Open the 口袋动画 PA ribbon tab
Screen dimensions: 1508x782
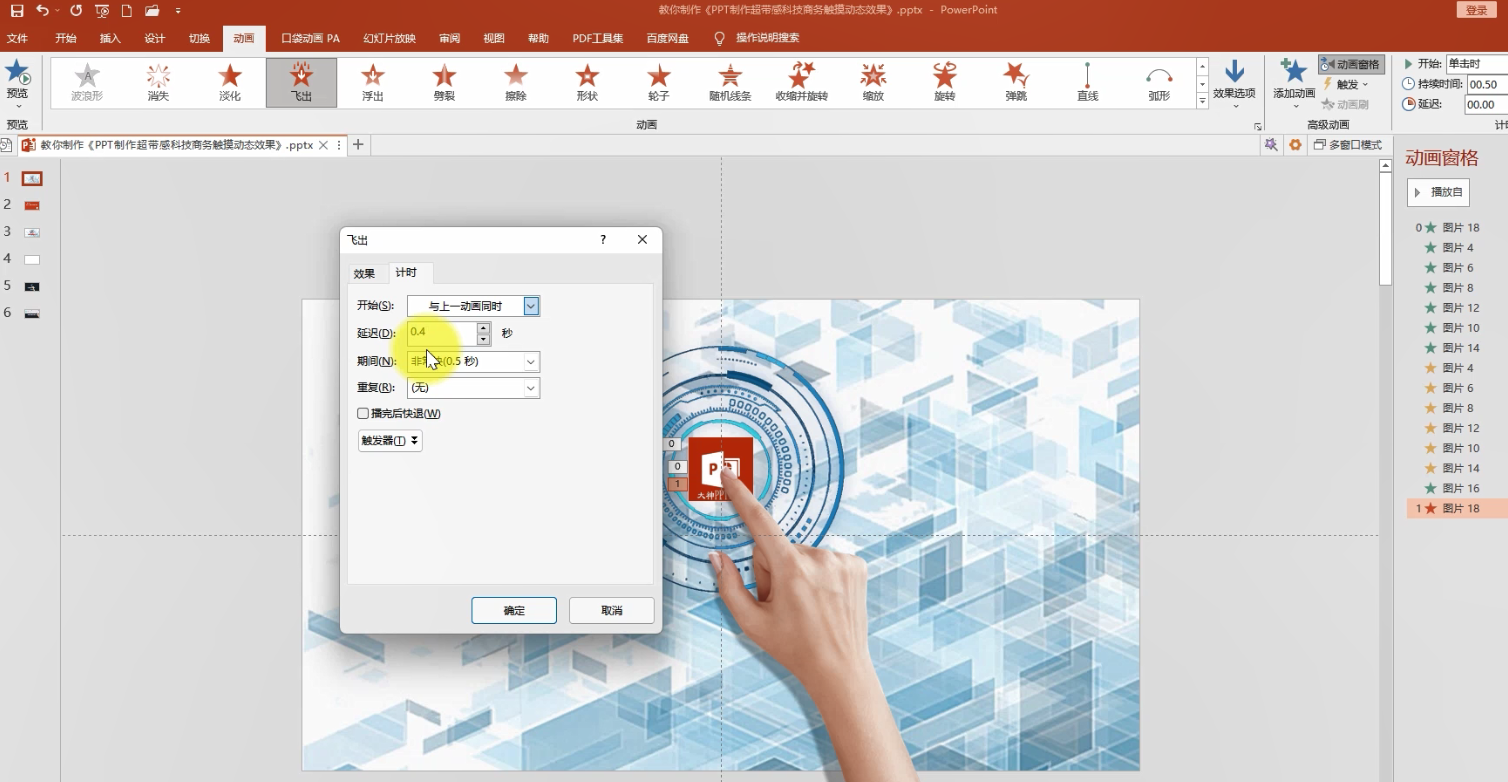click(310, 38)
